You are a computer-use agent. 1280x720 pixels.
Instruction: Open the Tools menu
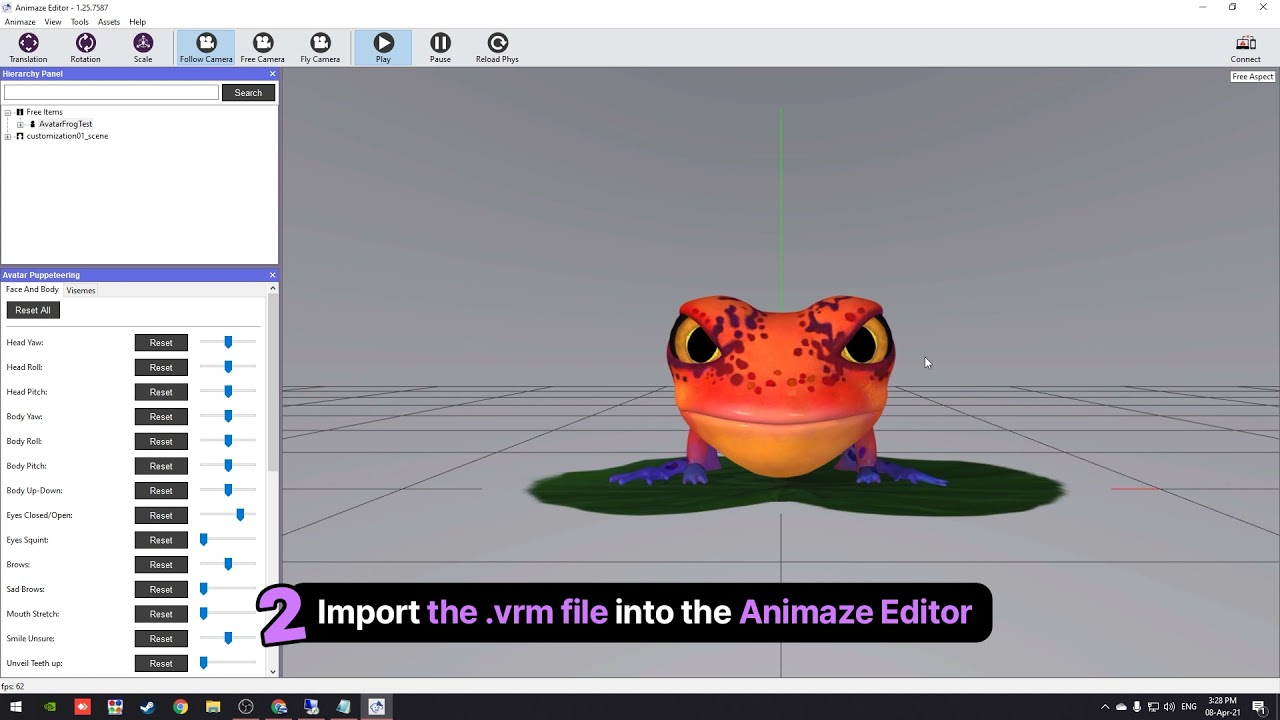tap(80, 22)
